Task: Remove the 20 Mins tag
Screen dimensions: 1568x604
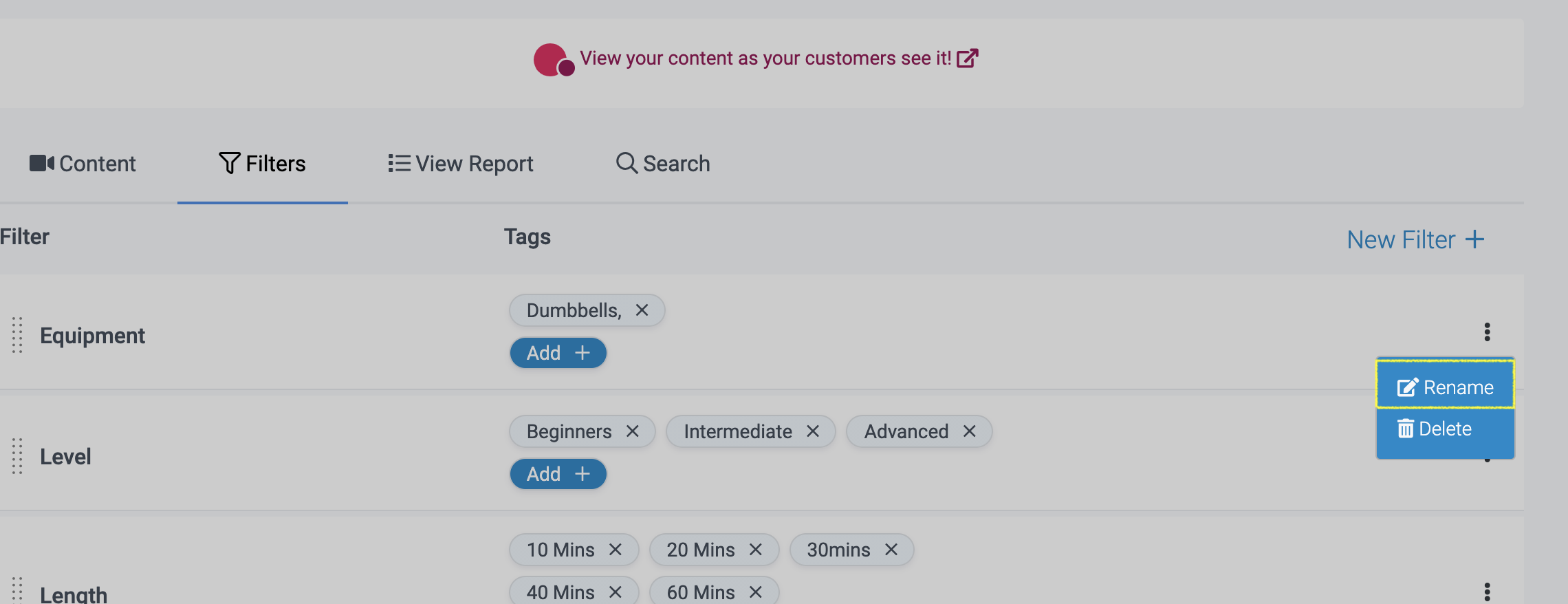Action: point(755,550)
